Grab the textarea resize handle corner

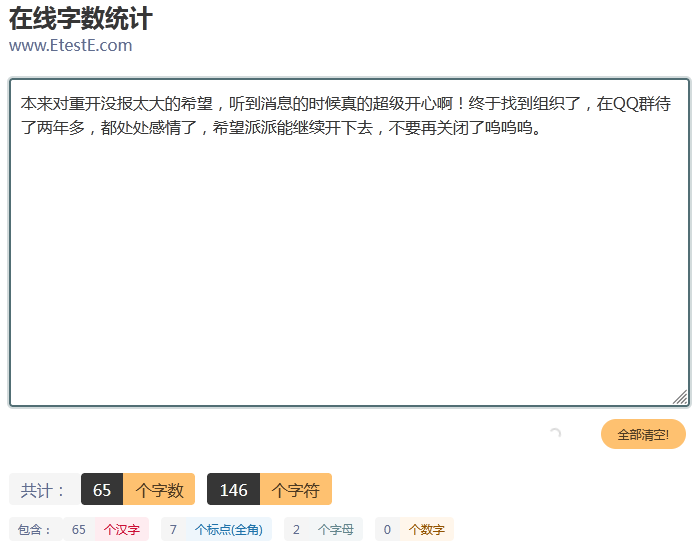(680, 397)
